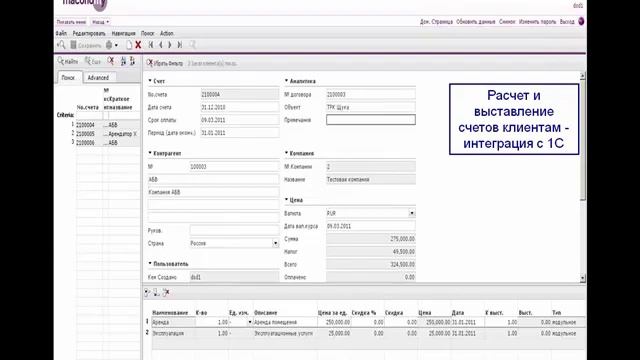Image resolution: width=640 pixels, height=360 pixels.
Task: Click the find magnifier icon in main toolbar
Action: tap(61, 45)
